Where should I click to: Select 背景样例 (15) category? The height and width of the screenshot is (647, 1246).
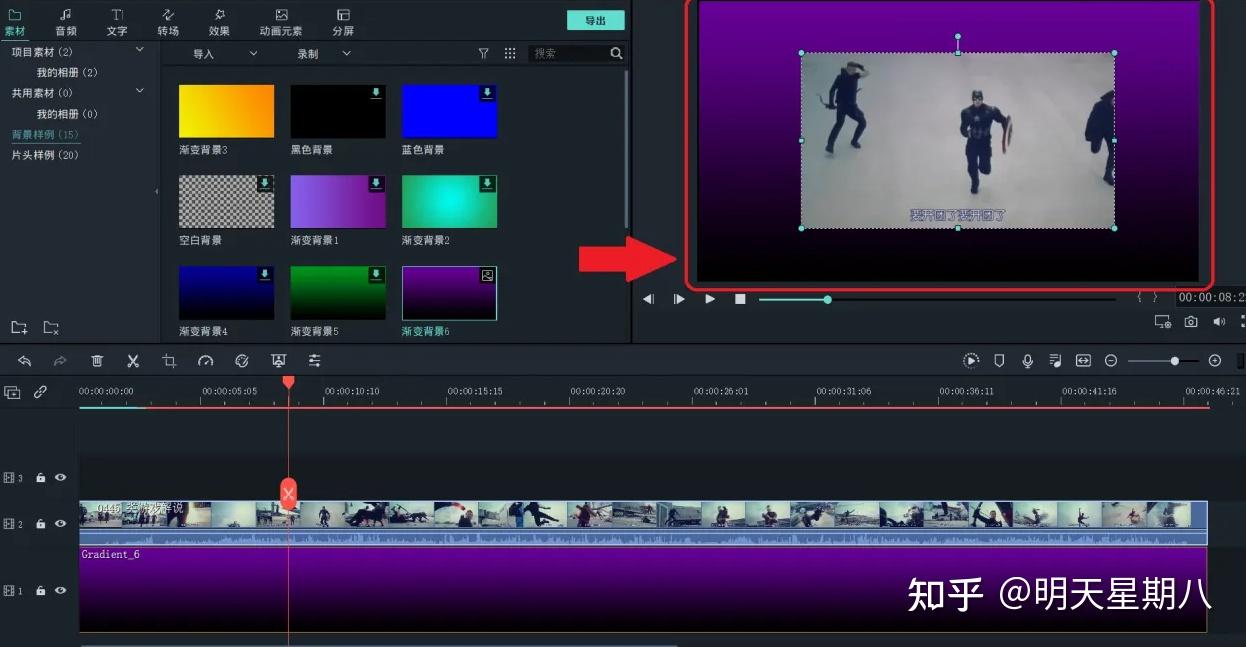tap(45, 134)
